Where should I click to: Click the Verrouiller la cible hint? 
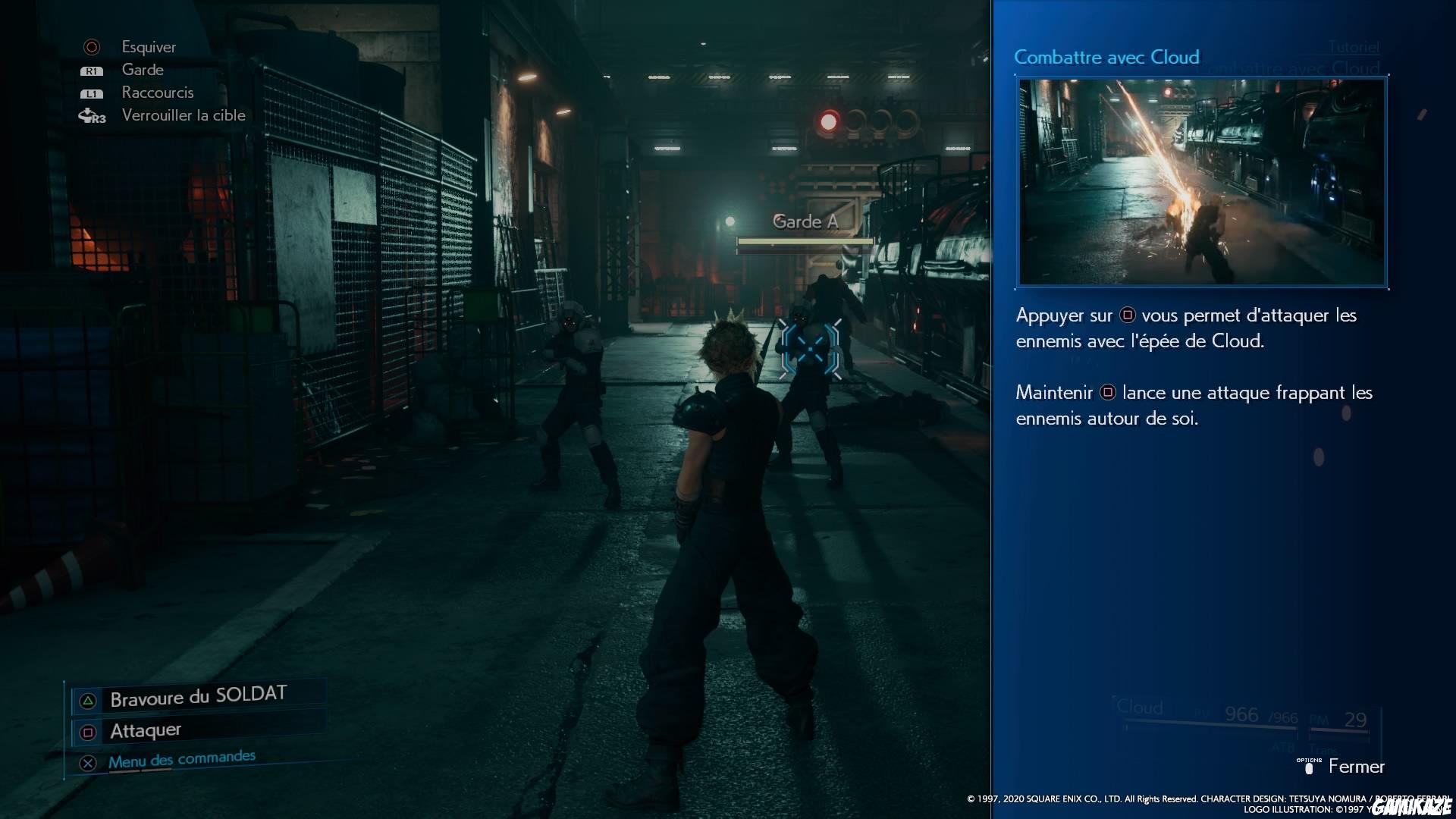coord(184,115)
